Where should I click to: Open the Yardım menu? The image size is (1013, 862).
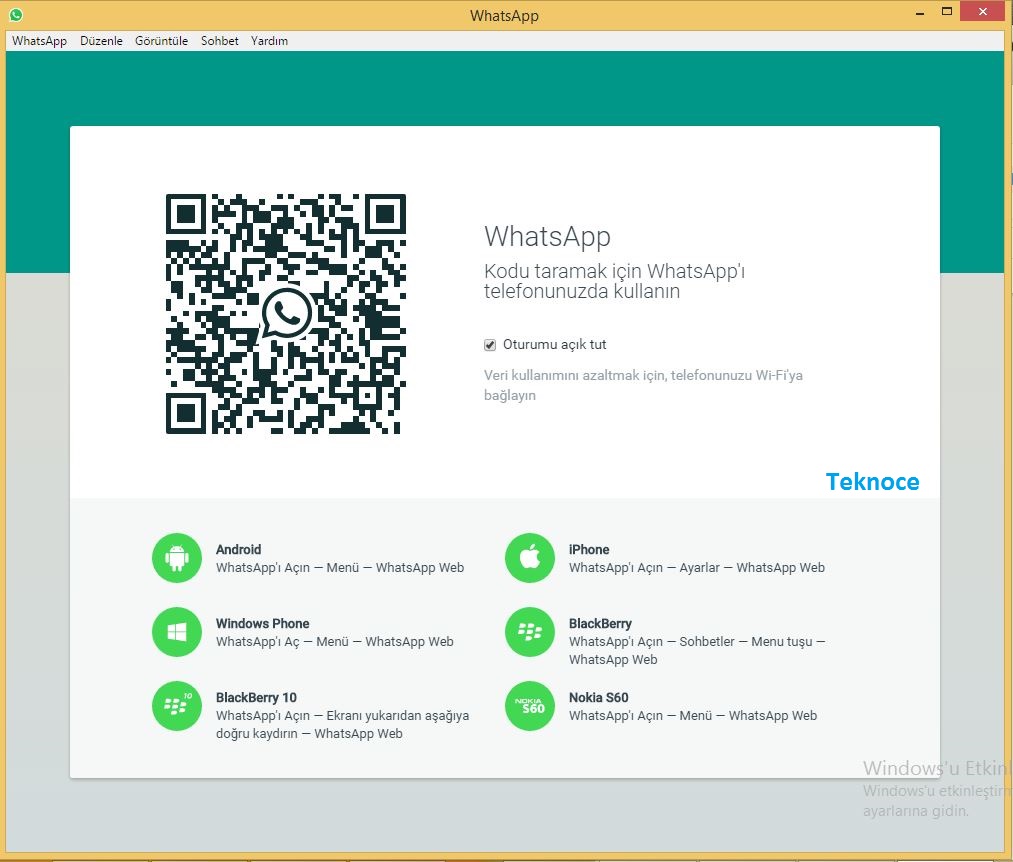[x=269, y=41]
